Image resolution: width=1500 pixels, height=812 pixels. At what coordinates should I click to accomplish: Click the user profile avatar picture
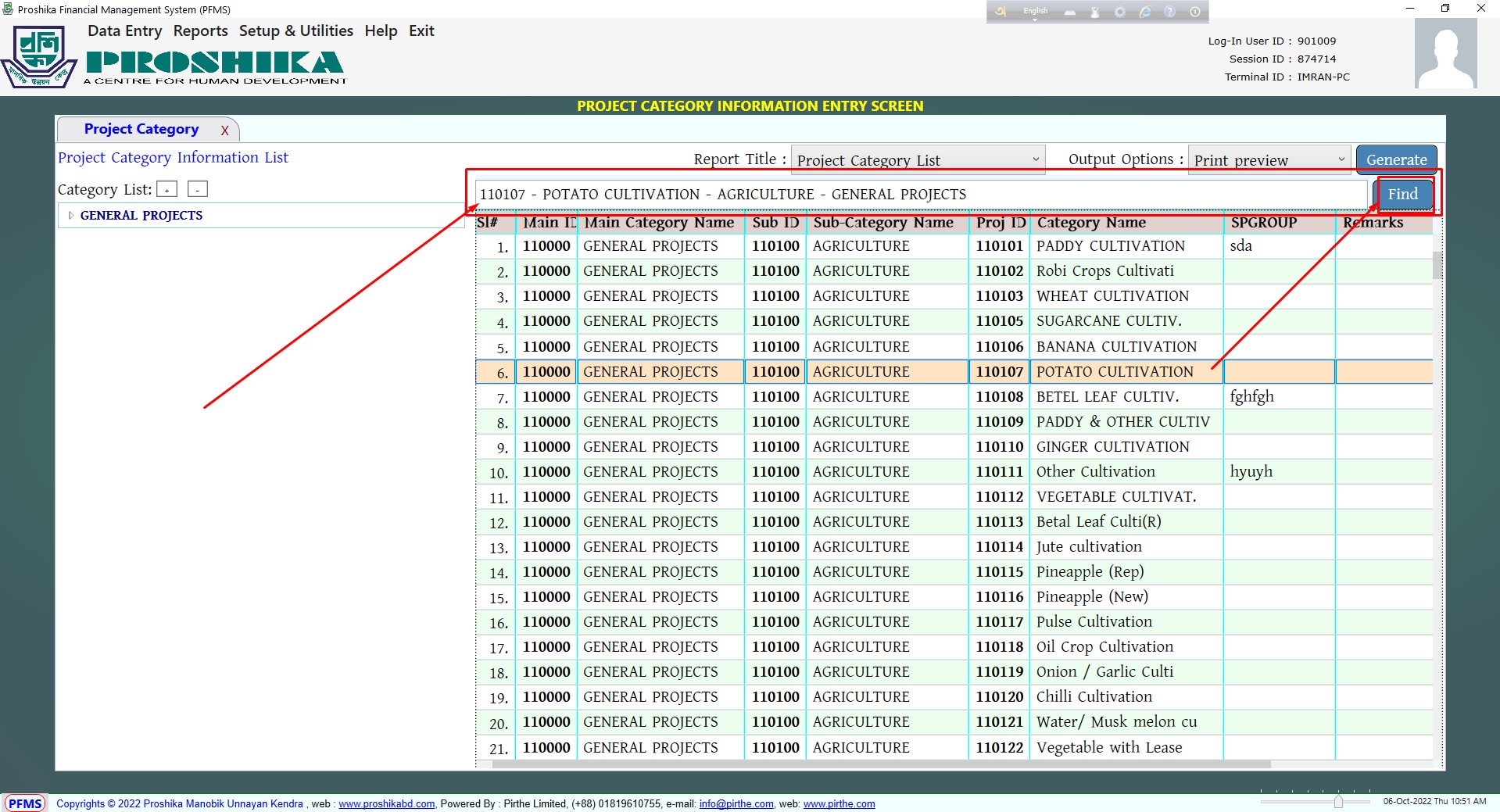coord(1446,54)
